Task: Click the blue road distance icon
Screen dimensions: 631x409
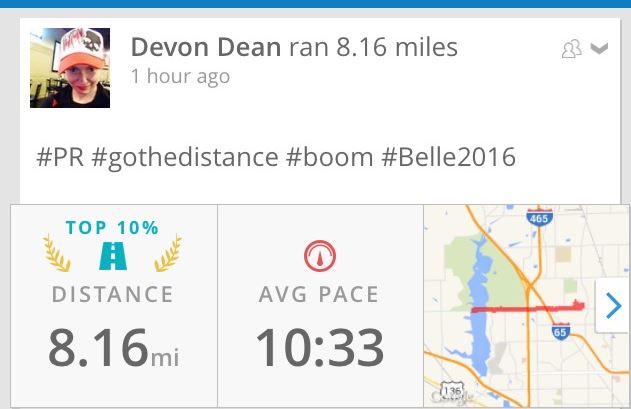Action: tap(113, 257)
